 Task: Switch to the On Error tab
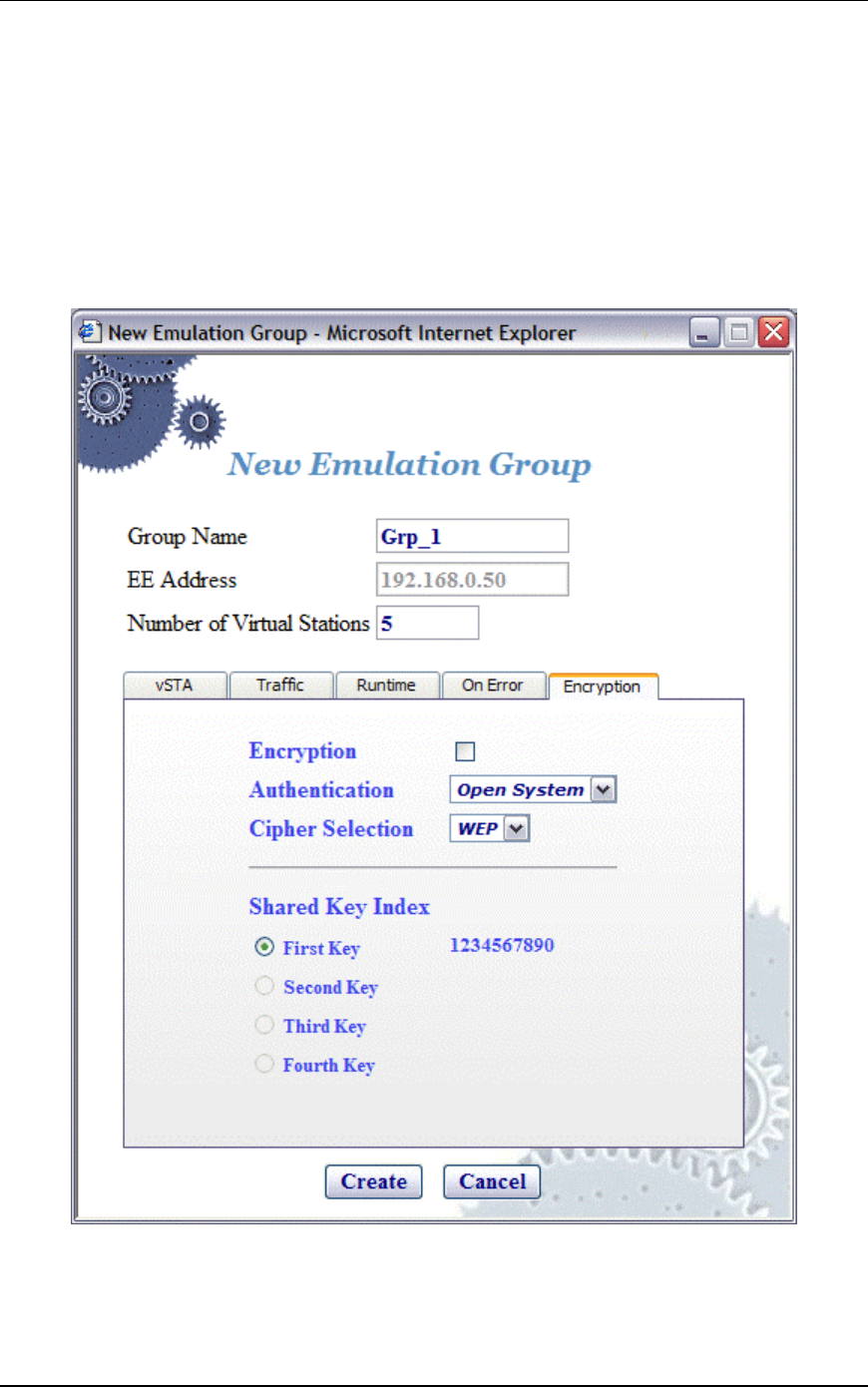493,686
